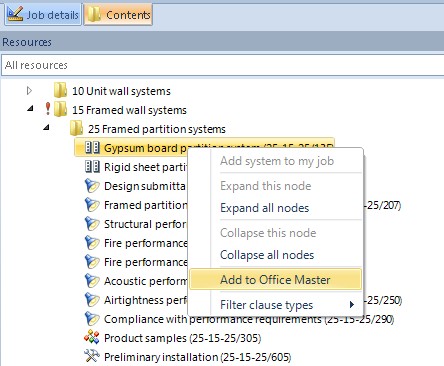Click the Design submittal clause icon
Viewport: 444px width, 366px height.
[x=92, y=186]
